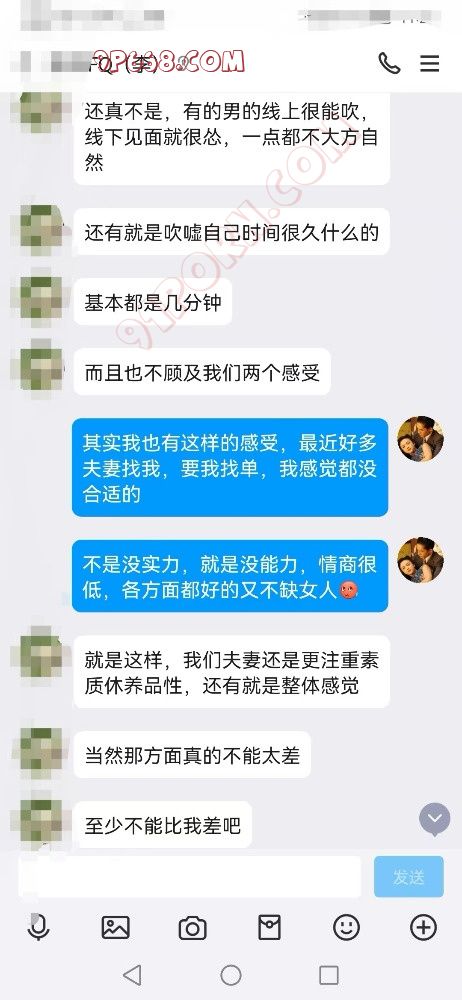Tap the microphone voice input icon

pyautogui.click(x=38, y=927)
